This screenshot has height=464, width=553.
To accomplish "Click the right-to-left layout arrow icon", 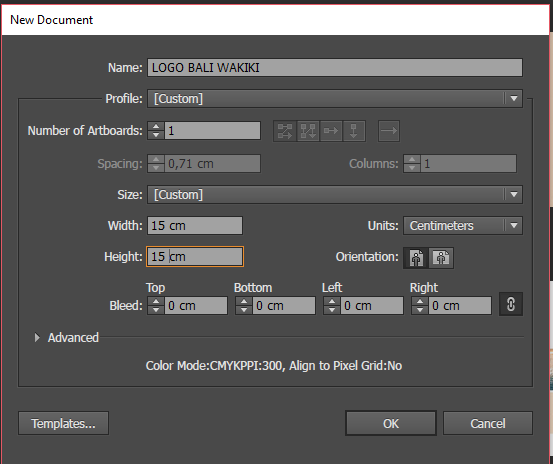I will 389,131.
